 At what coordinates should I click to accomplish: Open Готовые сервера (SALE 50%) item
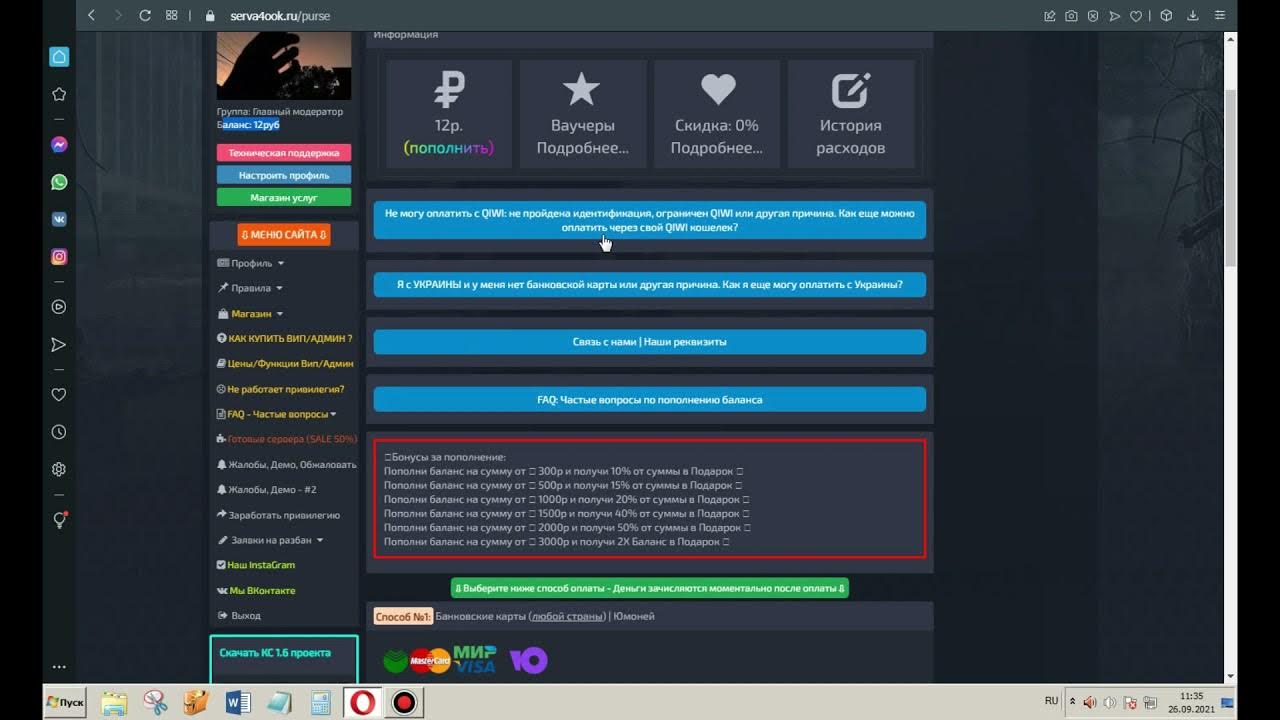pos(286,439)
